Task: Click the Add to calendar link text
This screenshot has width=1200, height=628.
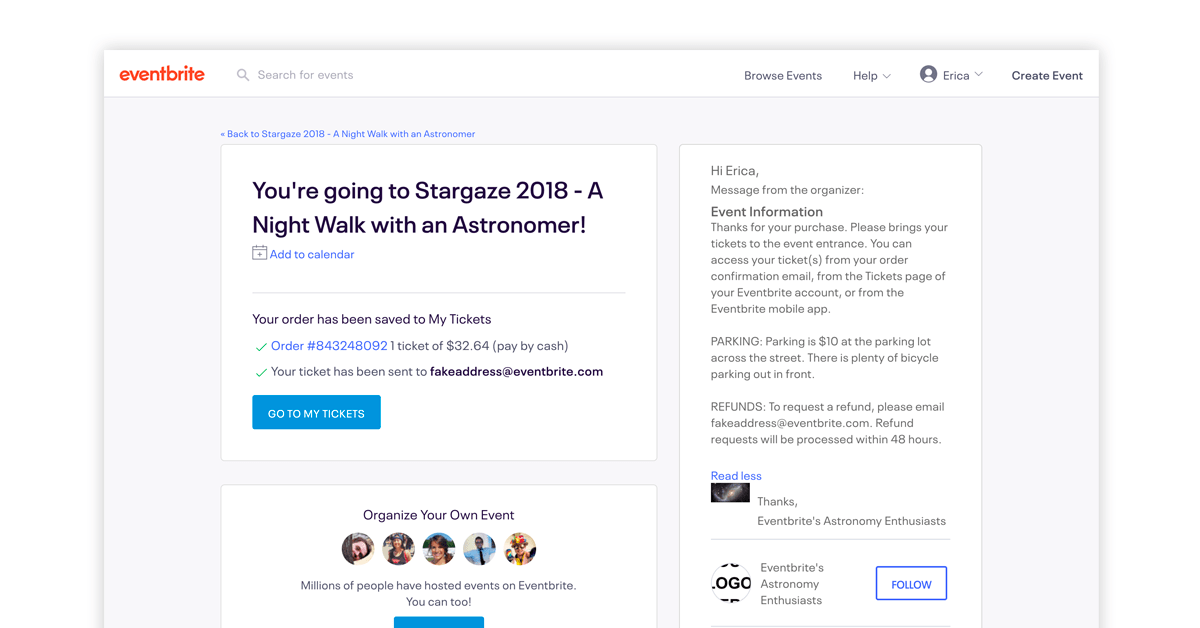Action: (x=312, y=255)
